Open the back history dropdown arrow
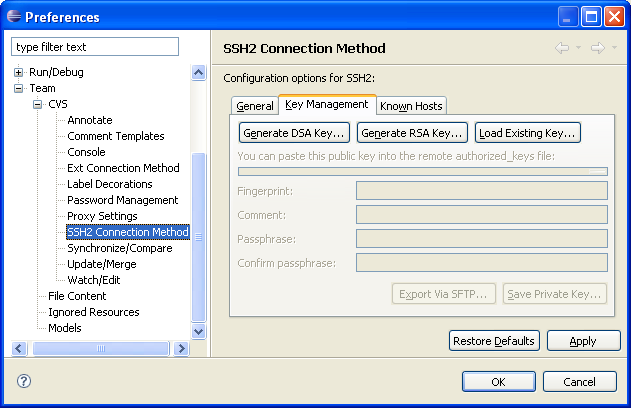Image resolution: width=631 pixels, height=408 pixels. pos(578,47)
